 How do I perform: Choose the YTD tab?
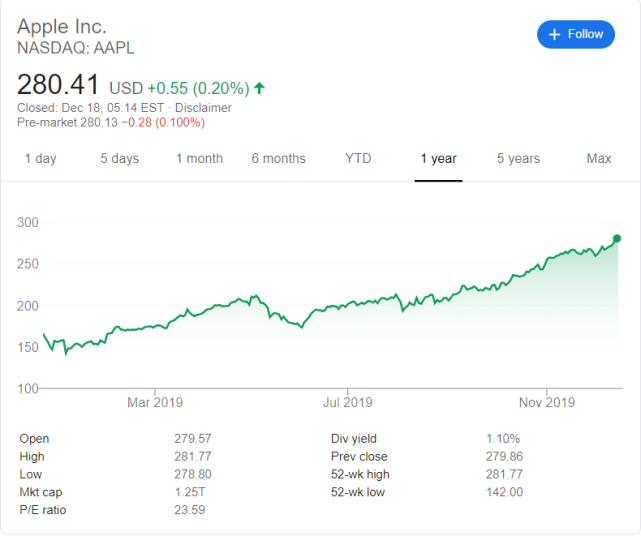[358, 158]
